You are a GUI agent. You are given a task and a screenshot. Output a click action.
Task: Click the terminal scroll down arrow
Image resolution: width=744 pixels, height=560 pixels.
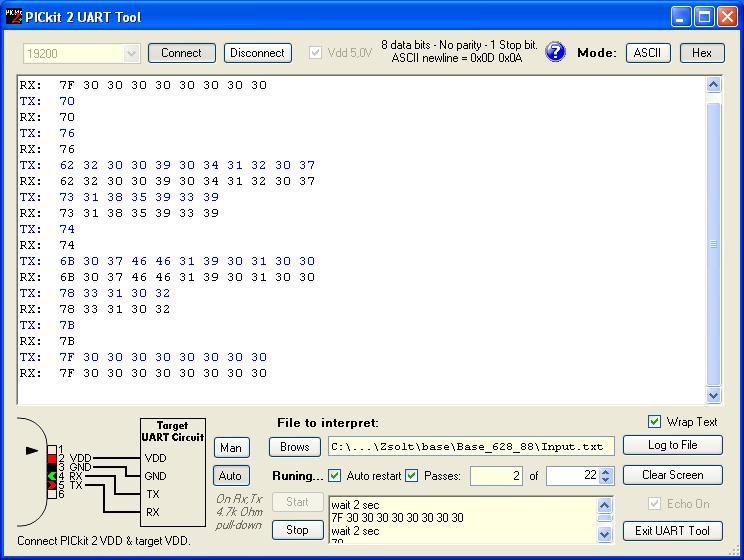714,395
